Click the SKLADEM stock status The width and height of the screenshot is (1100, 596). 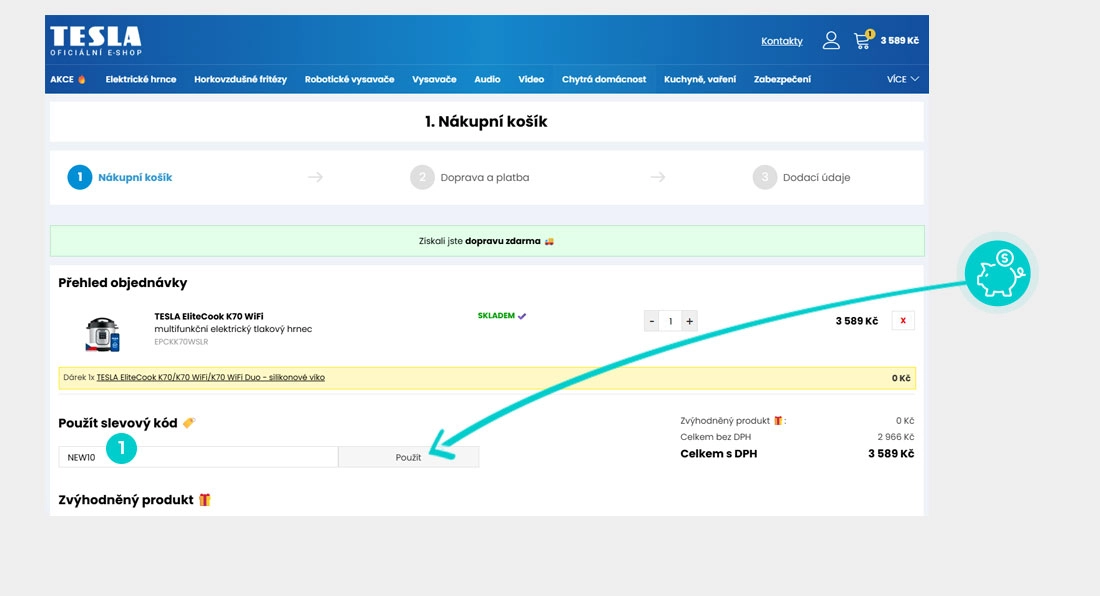pos(502,316)
